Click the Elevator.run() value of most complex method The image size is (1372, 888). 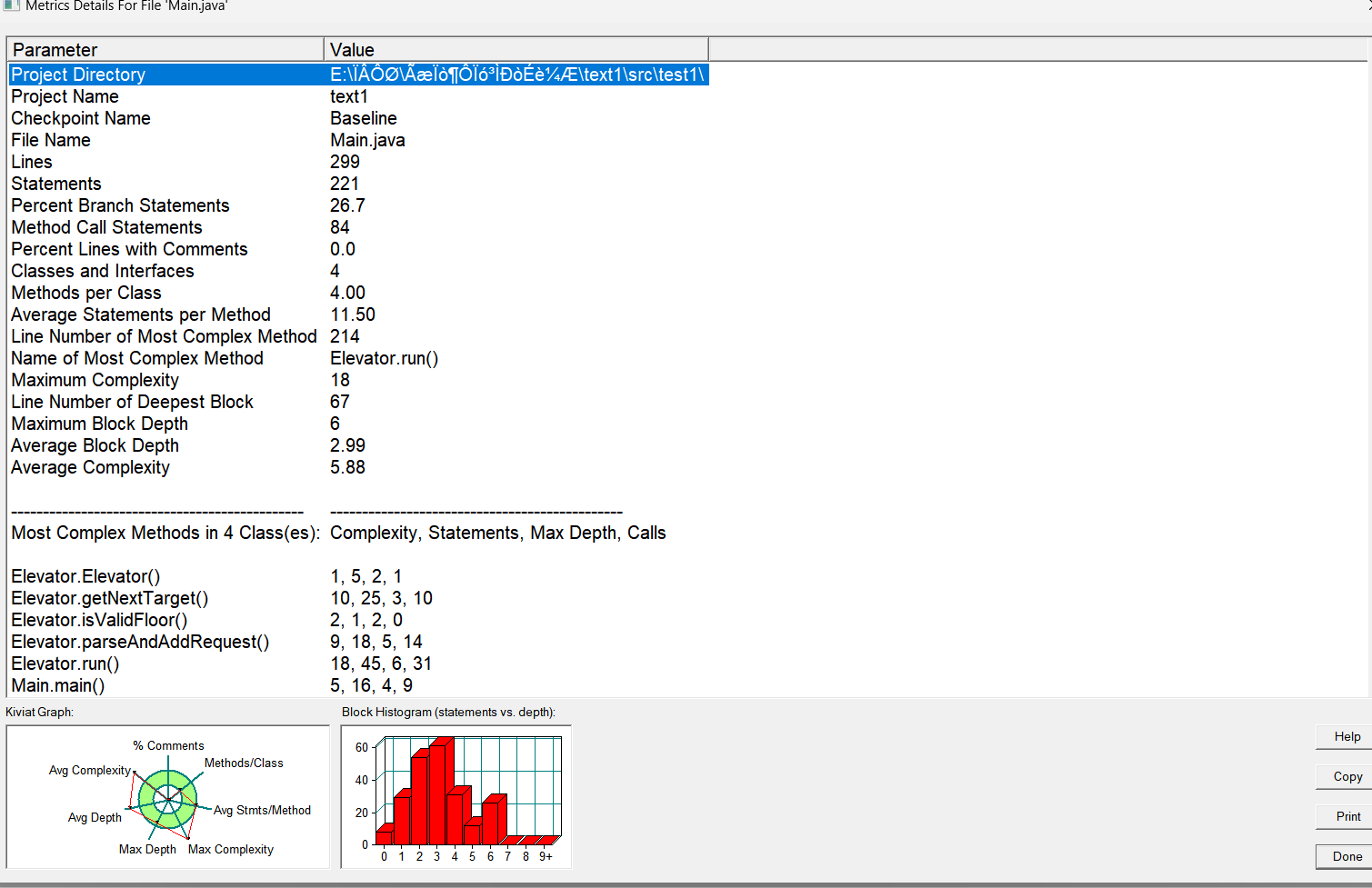point(384,358)
